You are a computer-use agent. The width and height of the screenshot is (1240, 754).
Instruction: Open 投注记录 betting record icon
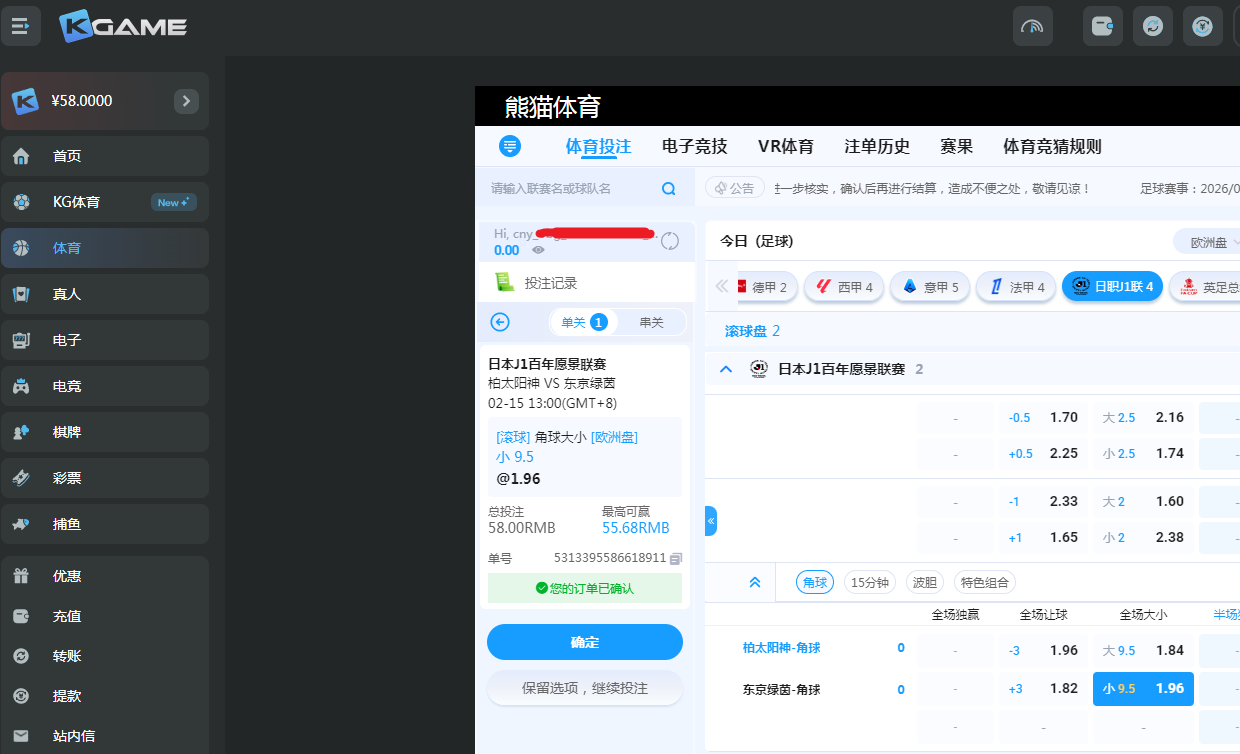pos(505,283)
